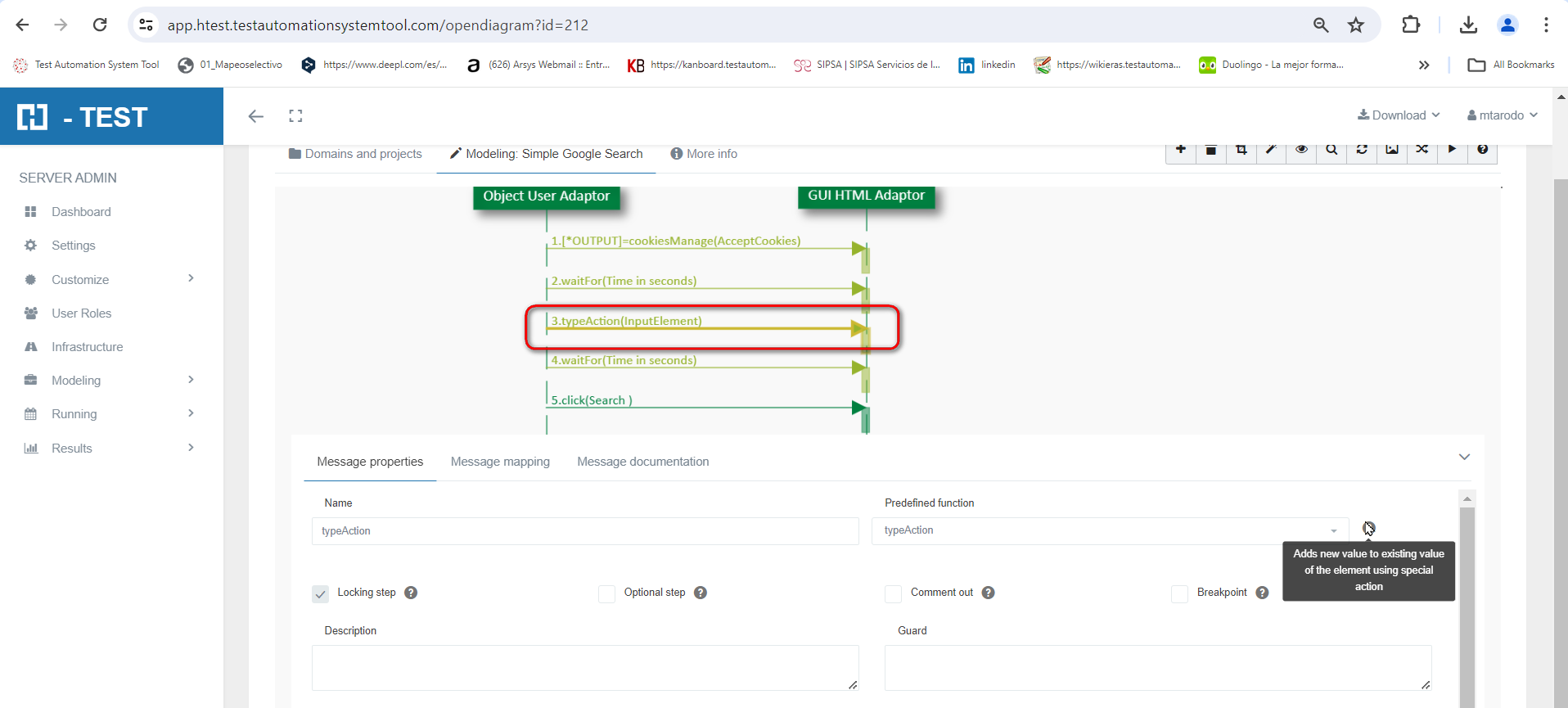The width and height of the screenshot is (1568, 708).
Task: Open the Predefined function dropdown
Action: [x=1109, y=530]
